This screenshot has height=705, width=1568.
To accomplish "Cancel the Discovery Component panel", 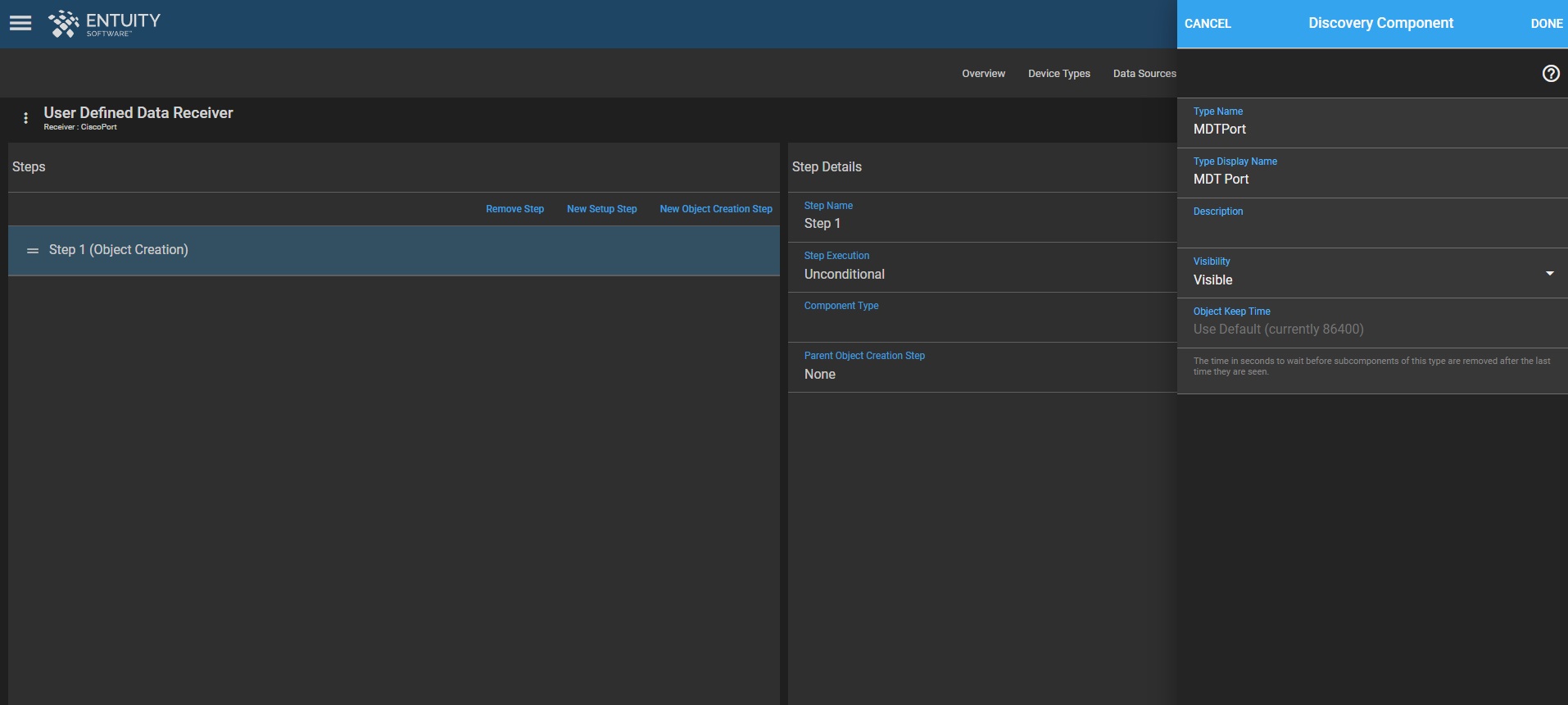I will coord(1208,24).
